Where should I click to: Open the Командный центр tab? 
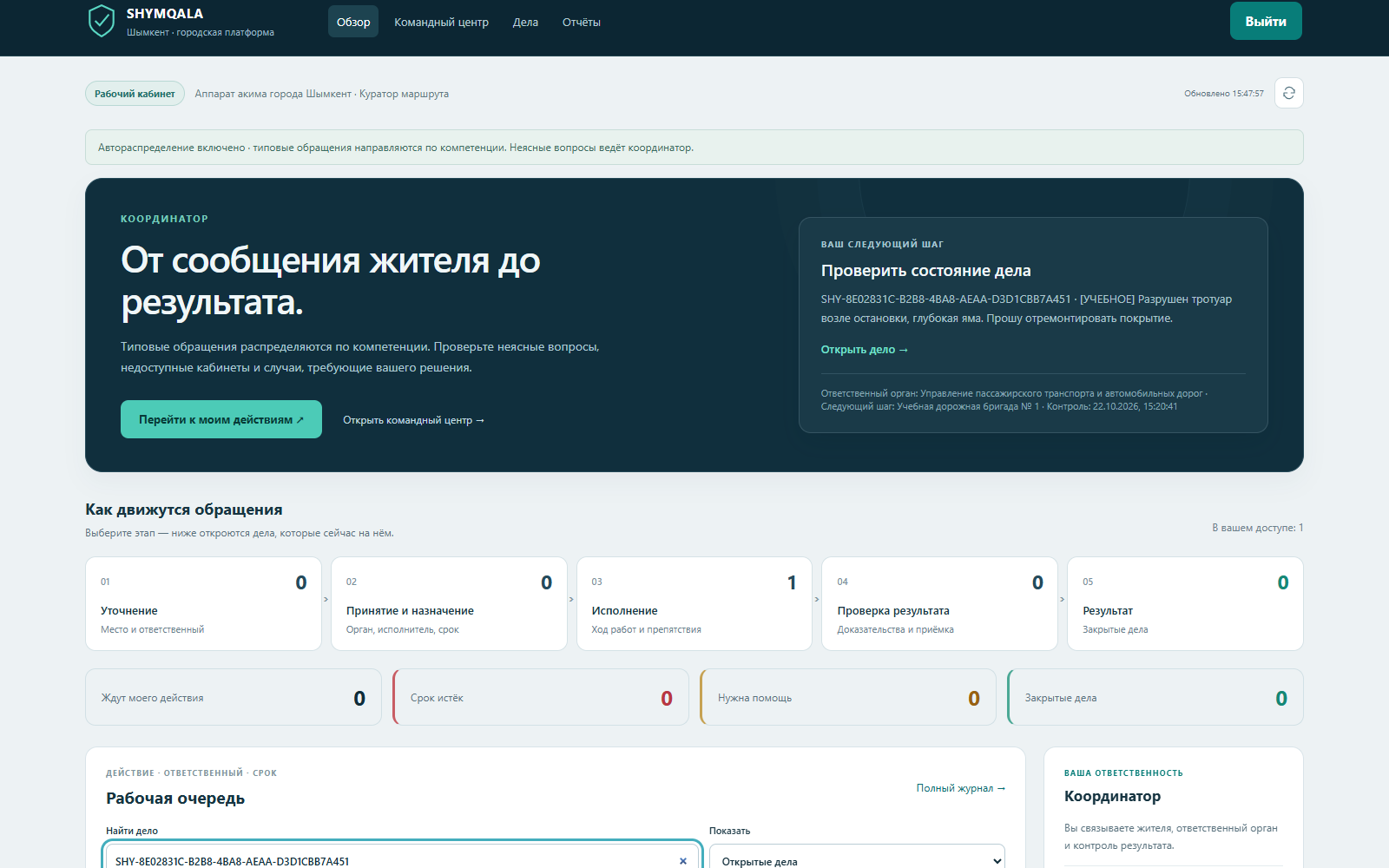pos(441,22)
